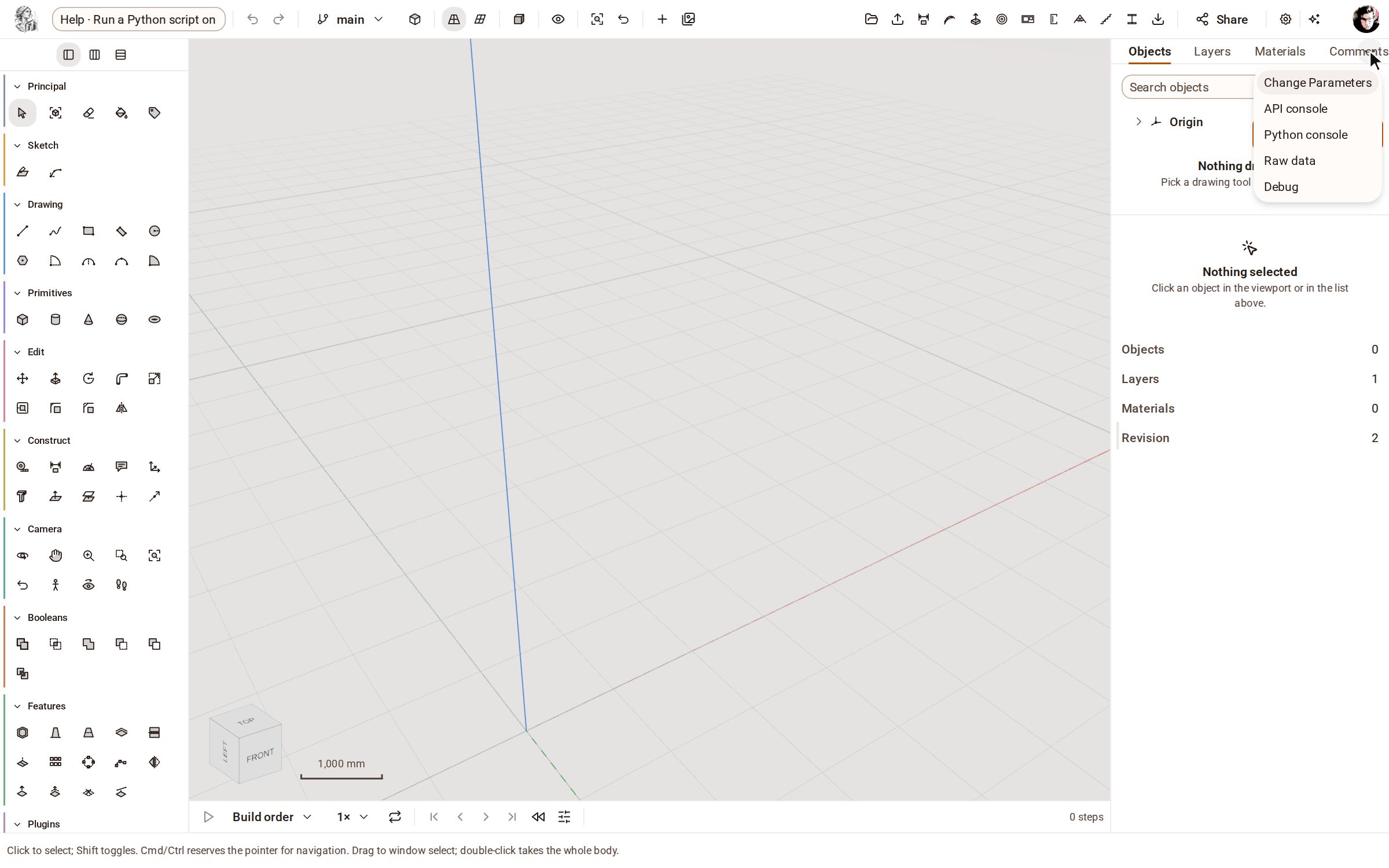1389x868 pixels.
Task: Select the Rotate tool in Edit
Action: tap(89, 378)
